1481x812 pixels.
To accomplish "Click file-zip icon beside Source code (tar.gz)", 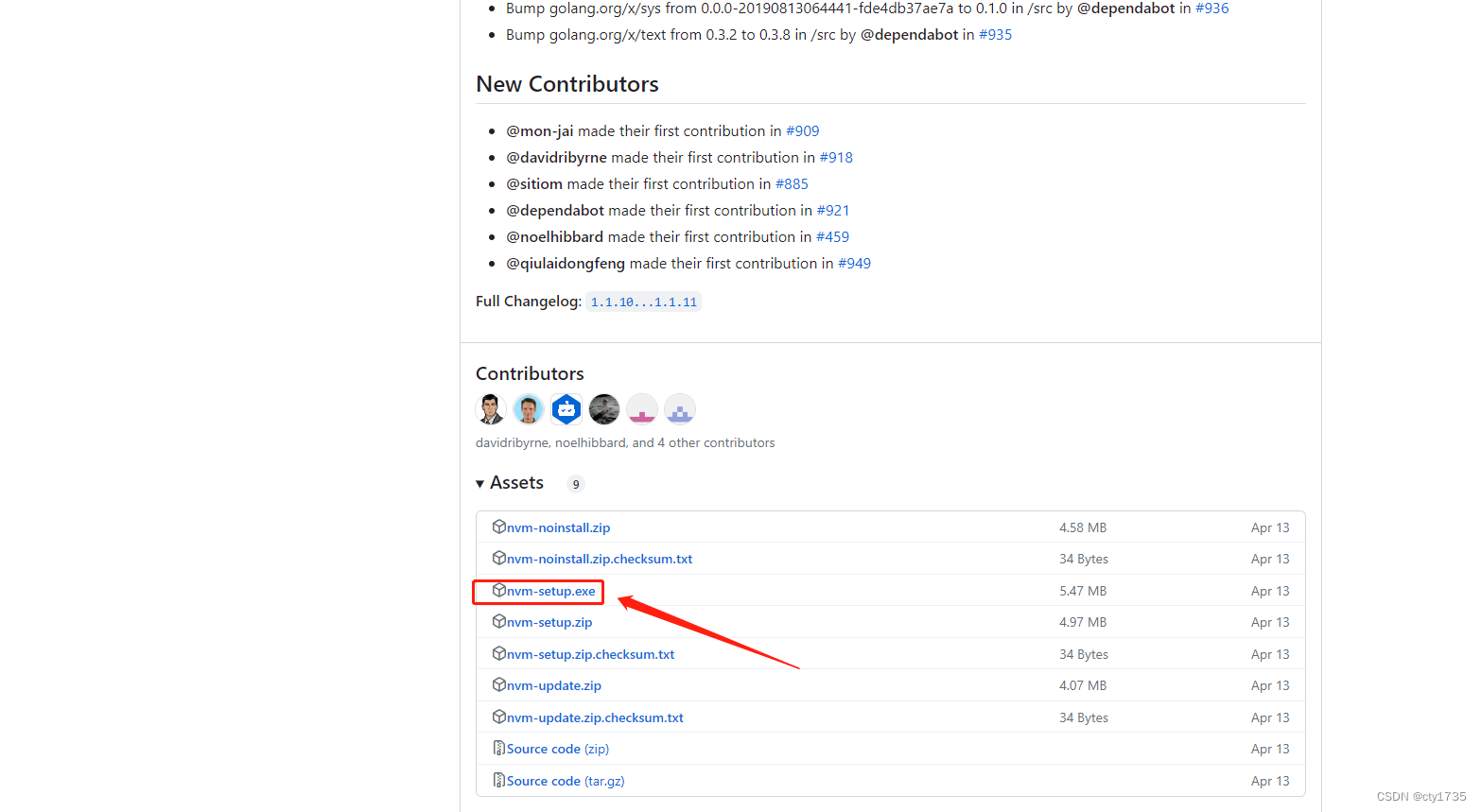I will tap(499, 780).
